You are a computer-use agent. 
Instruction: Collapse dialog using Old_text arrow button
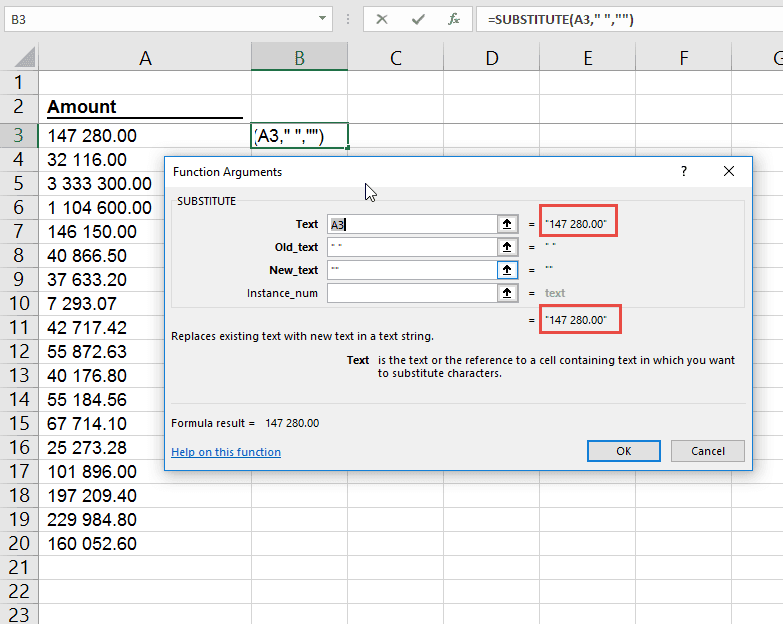[507, 247]
